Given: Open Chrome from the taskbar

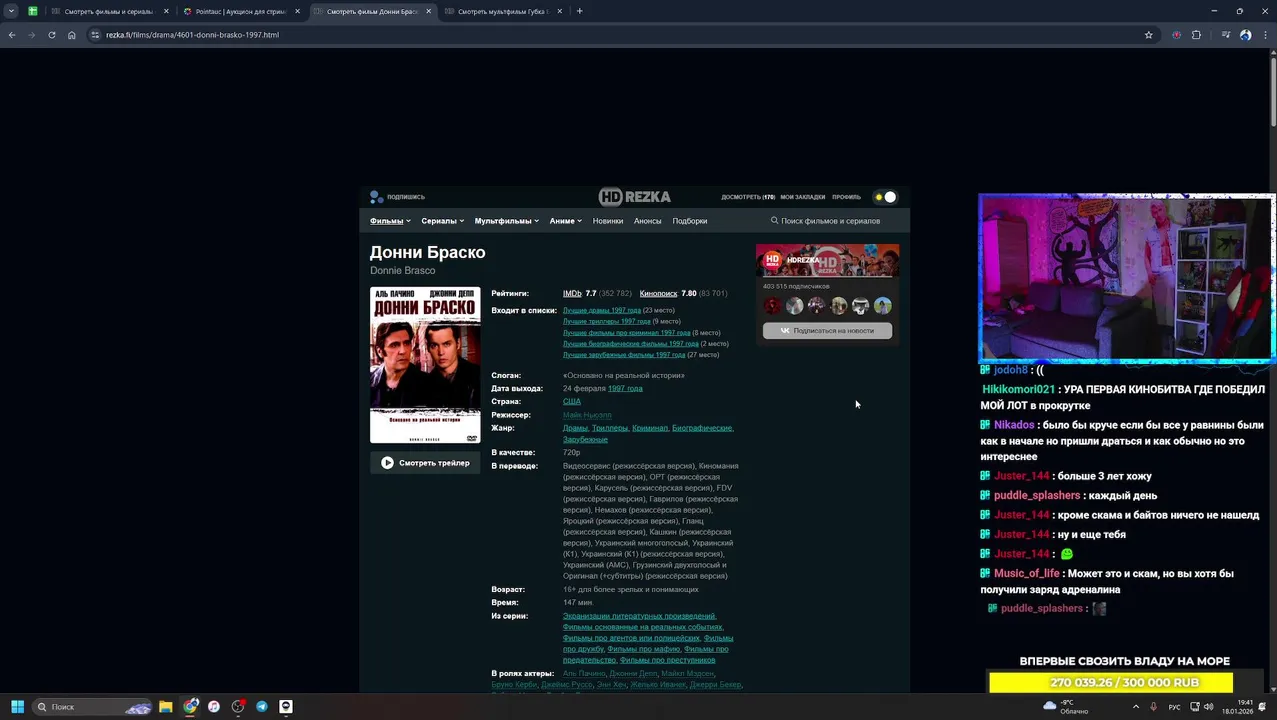Looking at the screenshot, I should pos(190,706).
